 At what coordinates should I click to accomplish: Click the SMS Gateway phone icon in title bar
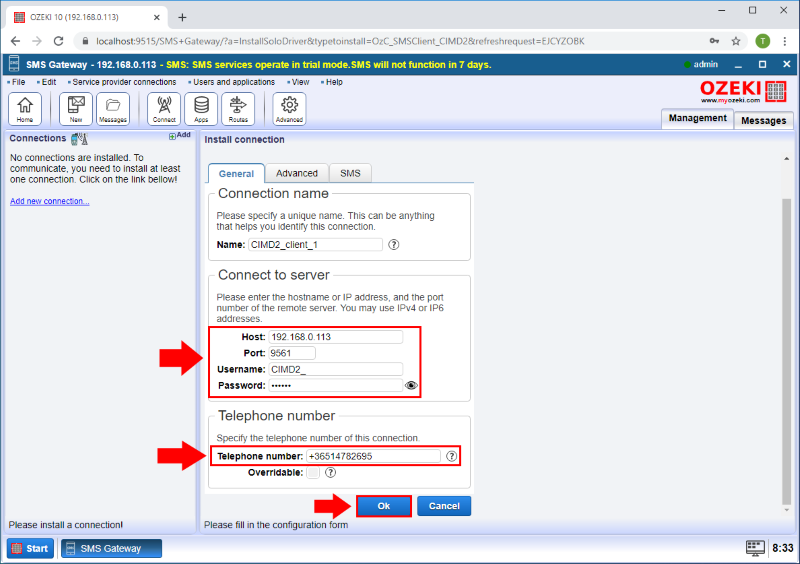point(14,64)
